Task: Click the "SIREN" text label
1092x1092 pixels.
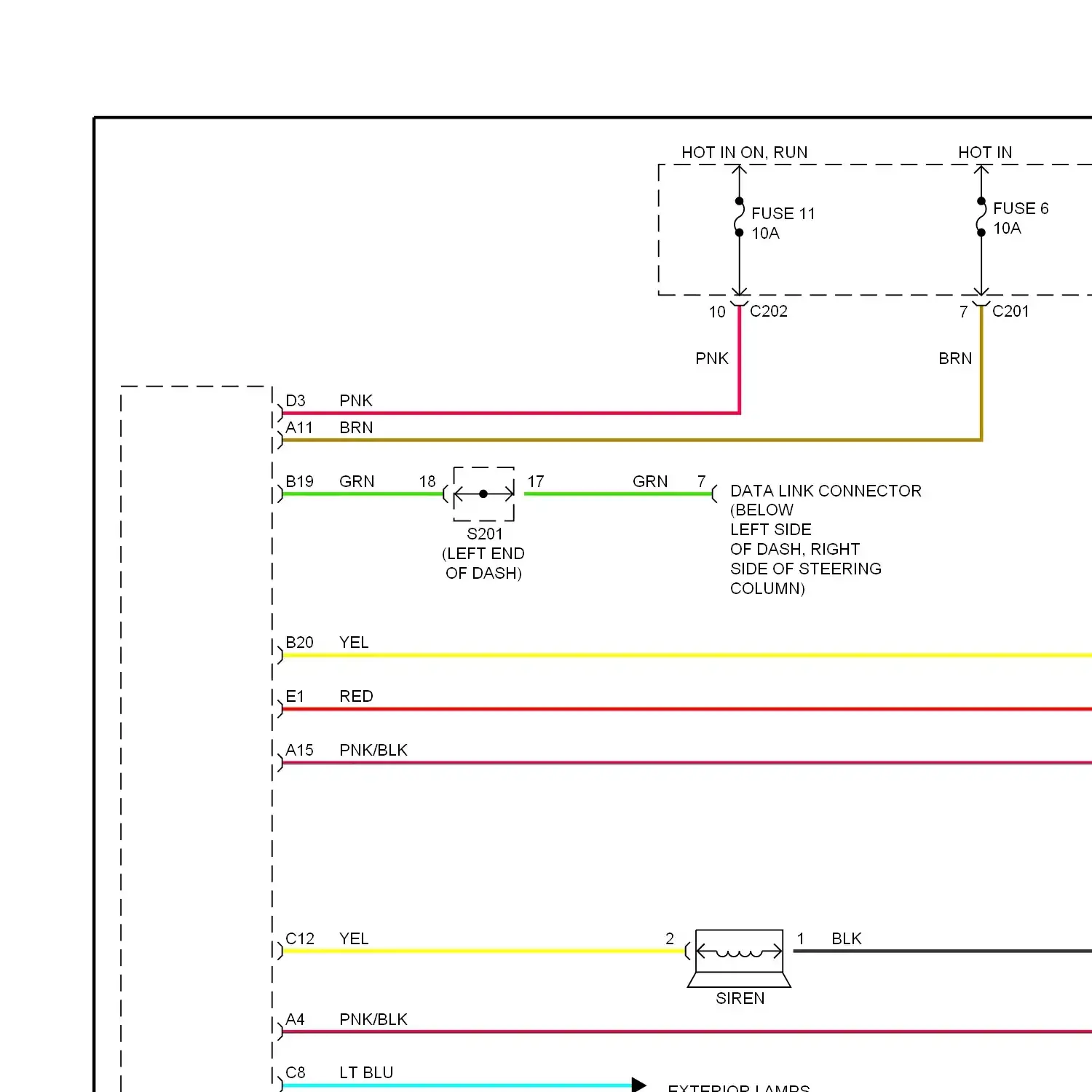Action: (x=740, y=999)
